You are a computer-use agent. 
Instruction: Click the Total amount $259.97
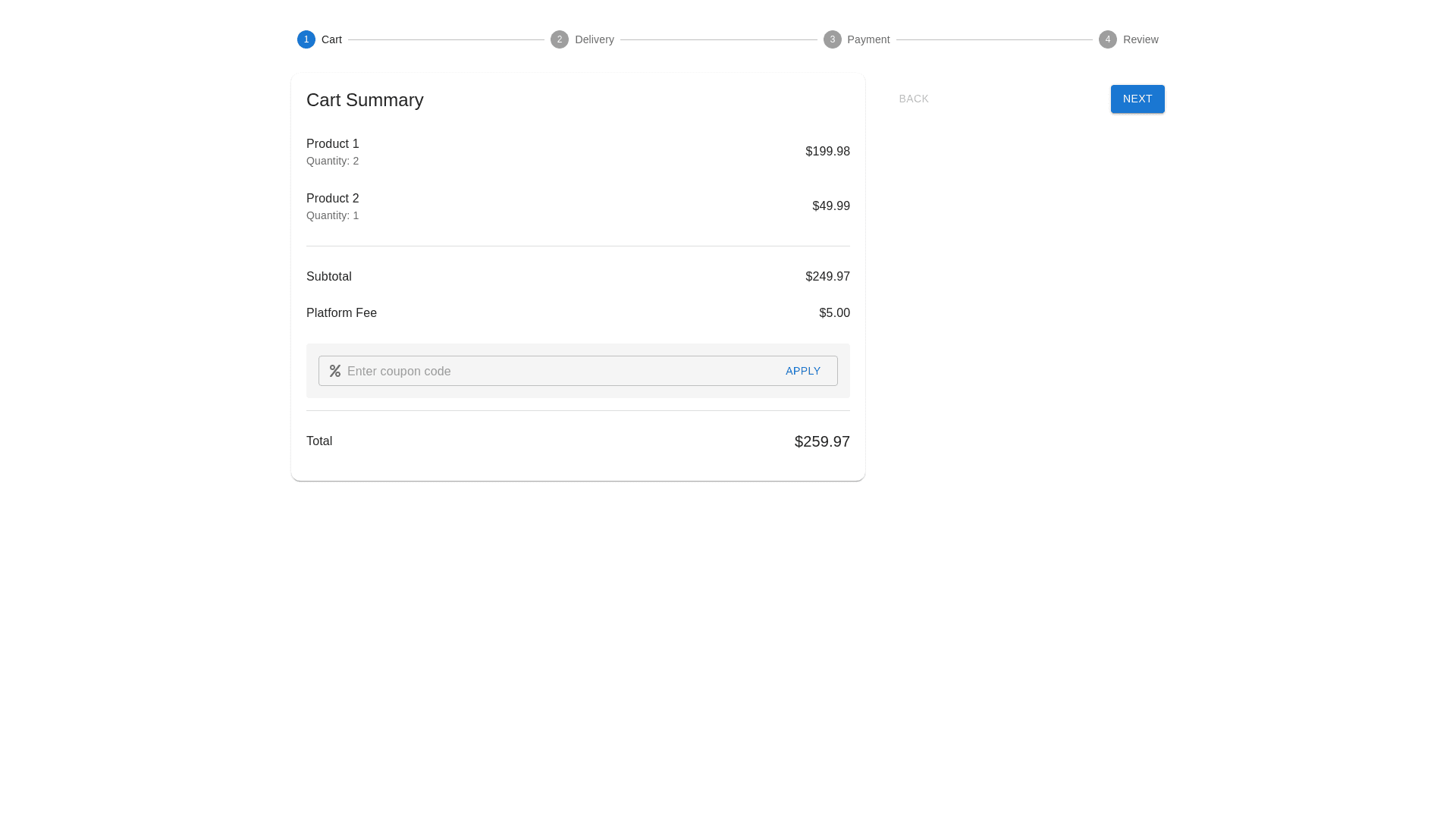click(821, 441)
